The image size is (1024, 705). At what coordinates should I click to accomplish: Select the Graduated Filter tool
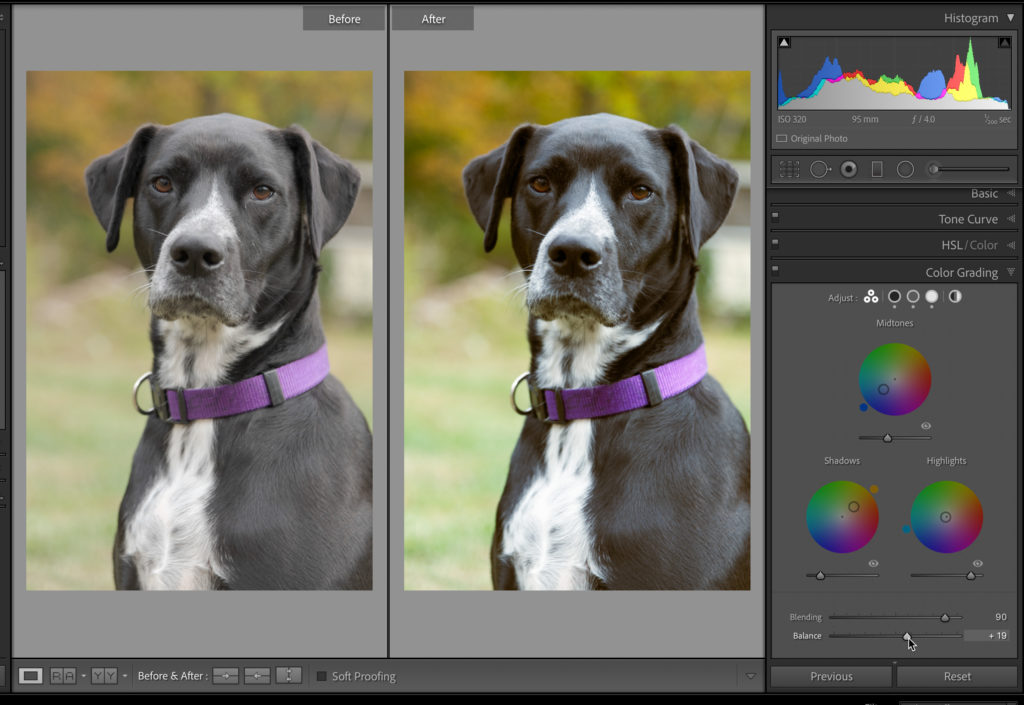click(x=877, y=169)
